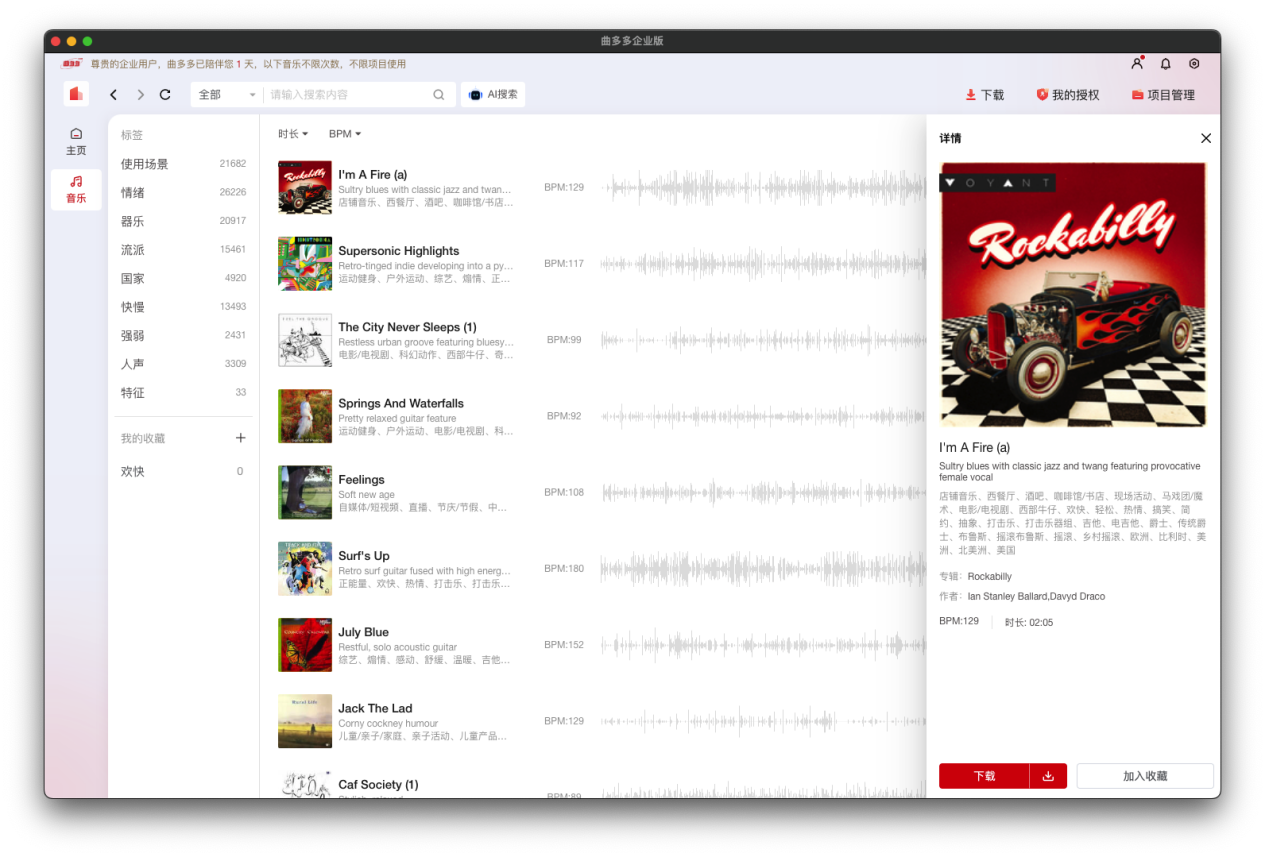
Task: Expand the 强弱 tag category
Action: (183, 336)
